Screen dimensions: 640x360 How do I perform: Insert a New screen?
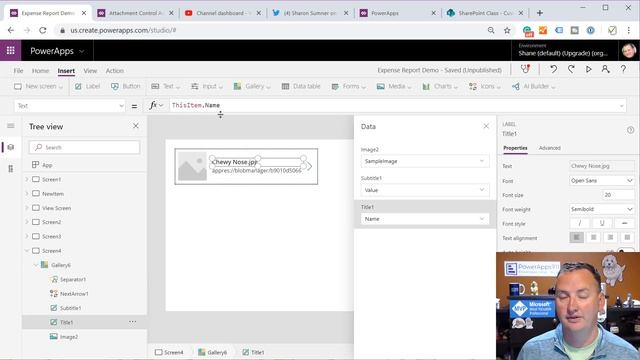point(38,86)
